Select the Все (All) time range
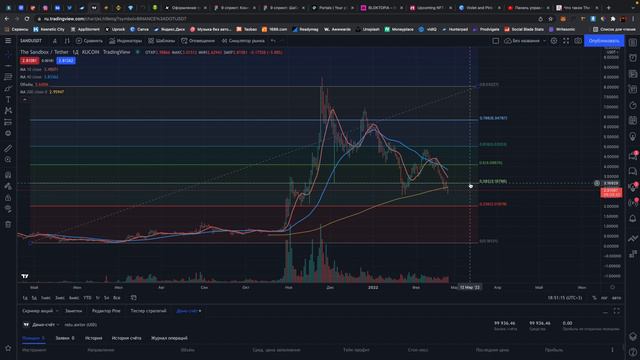Image resolution: width=640 pixels, height=360 pixels. [x=117, y=298]
